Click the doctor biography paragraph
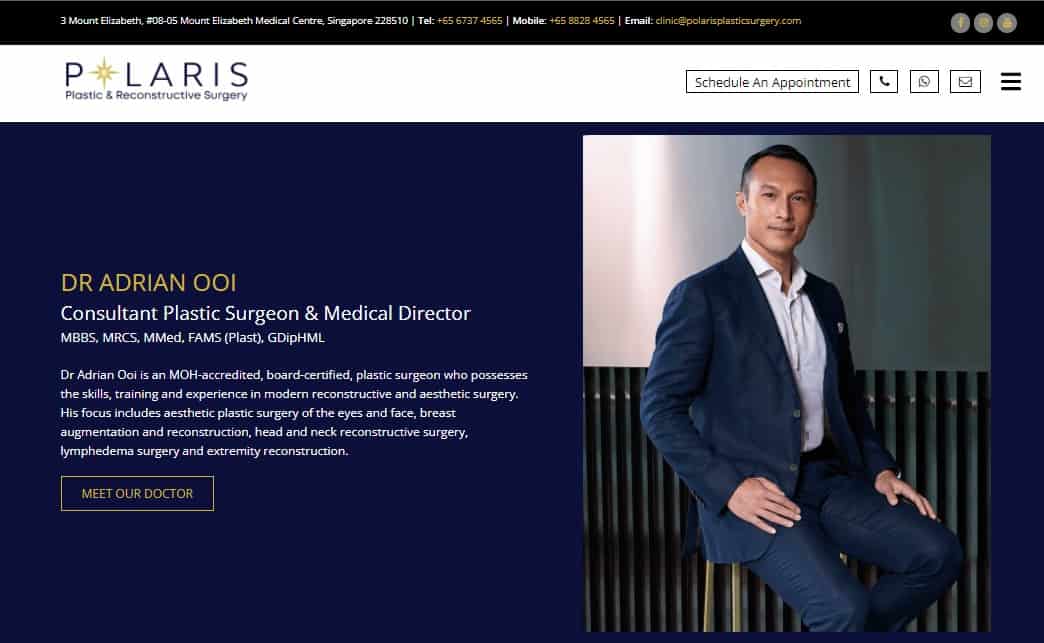Image resolution: width=1044 pixels, height=643 pixels. 294,413
